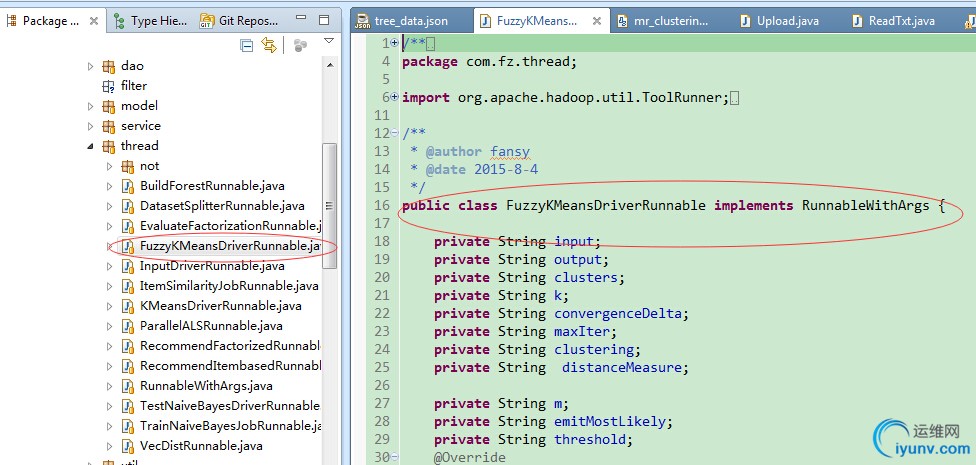
Task: Click RecommendItembasedRunnable file icon
Action: (128, 365)
